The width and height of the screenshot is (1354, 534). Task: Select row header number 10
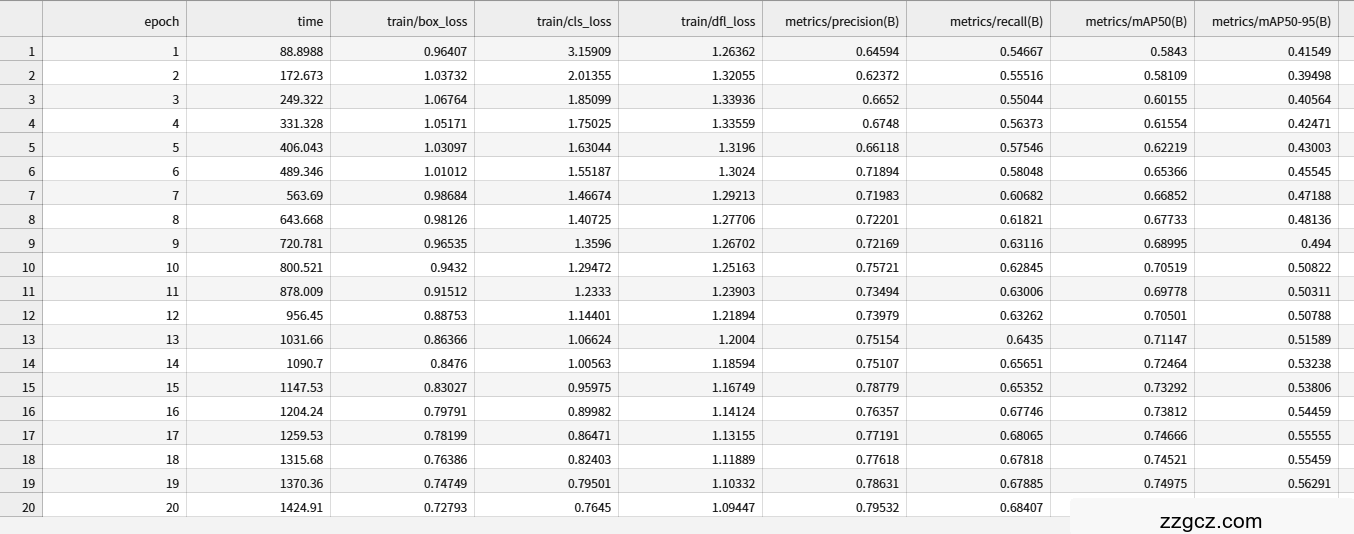[x=21, y=267]
